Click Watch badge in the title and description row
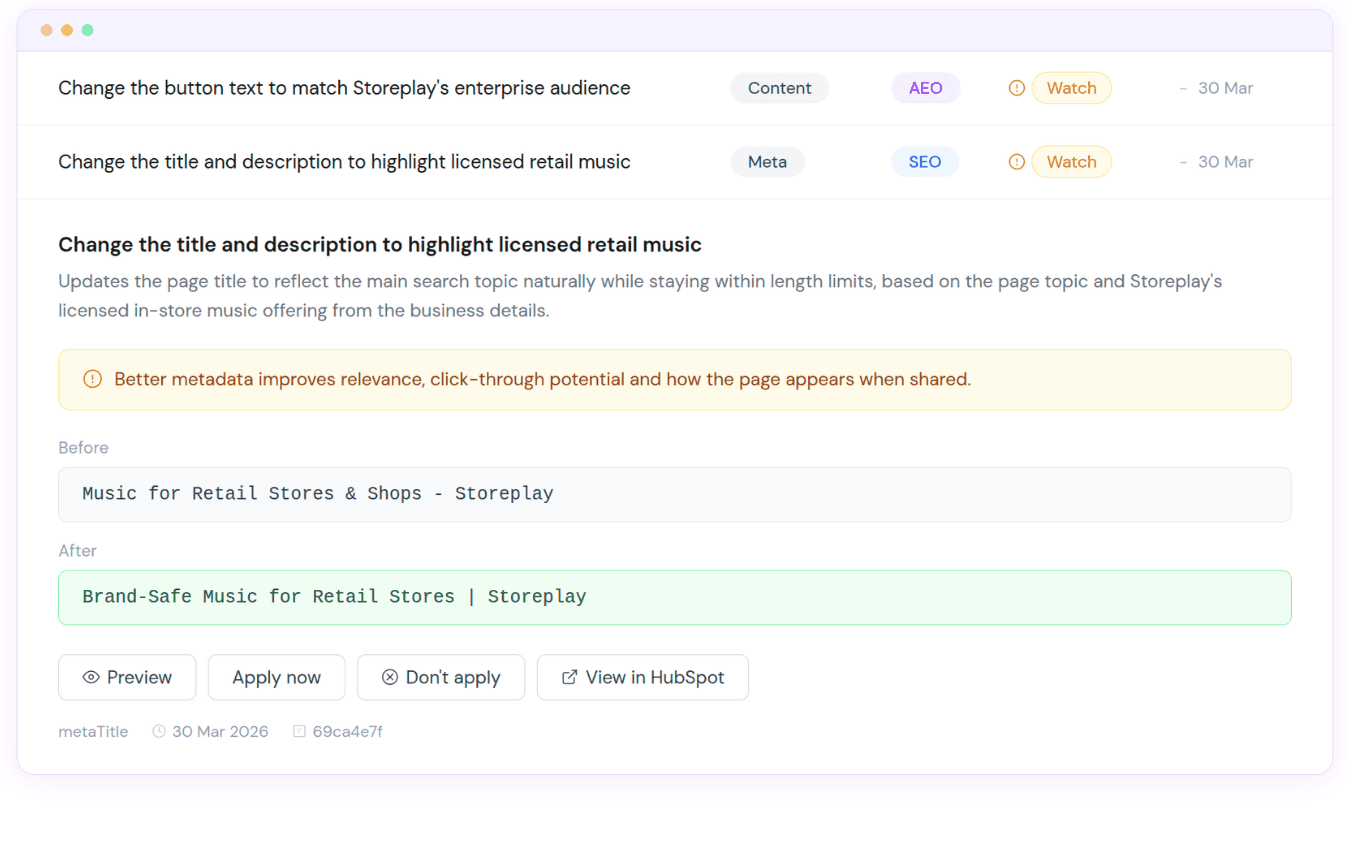Image resolution: width=1350 pixels, height=844 pixels. 1072,162
